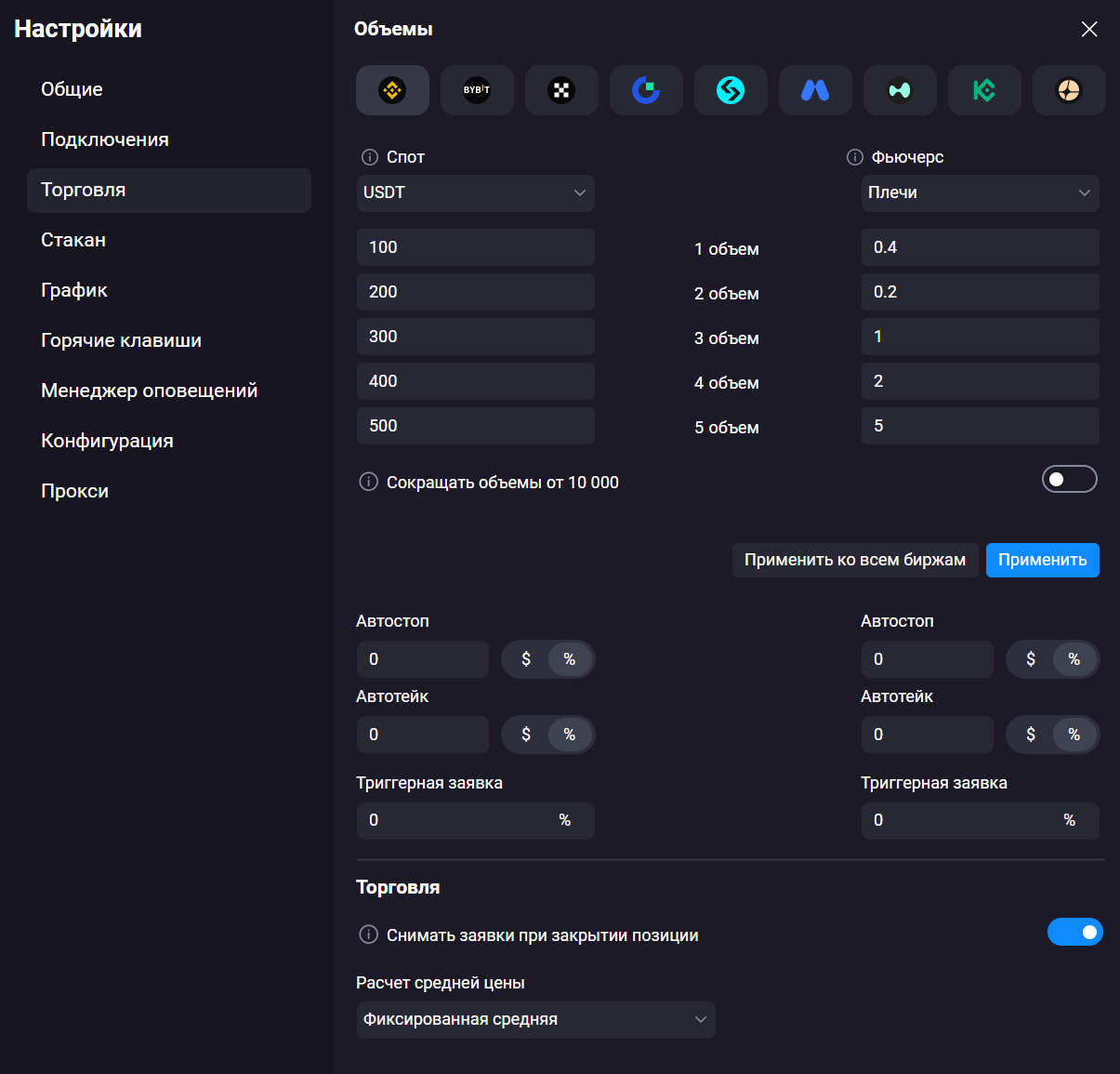This screenshot has width=1120, height=1074.
Task: Click the futures Автостоп value field
Action: (x=927, y=659)
